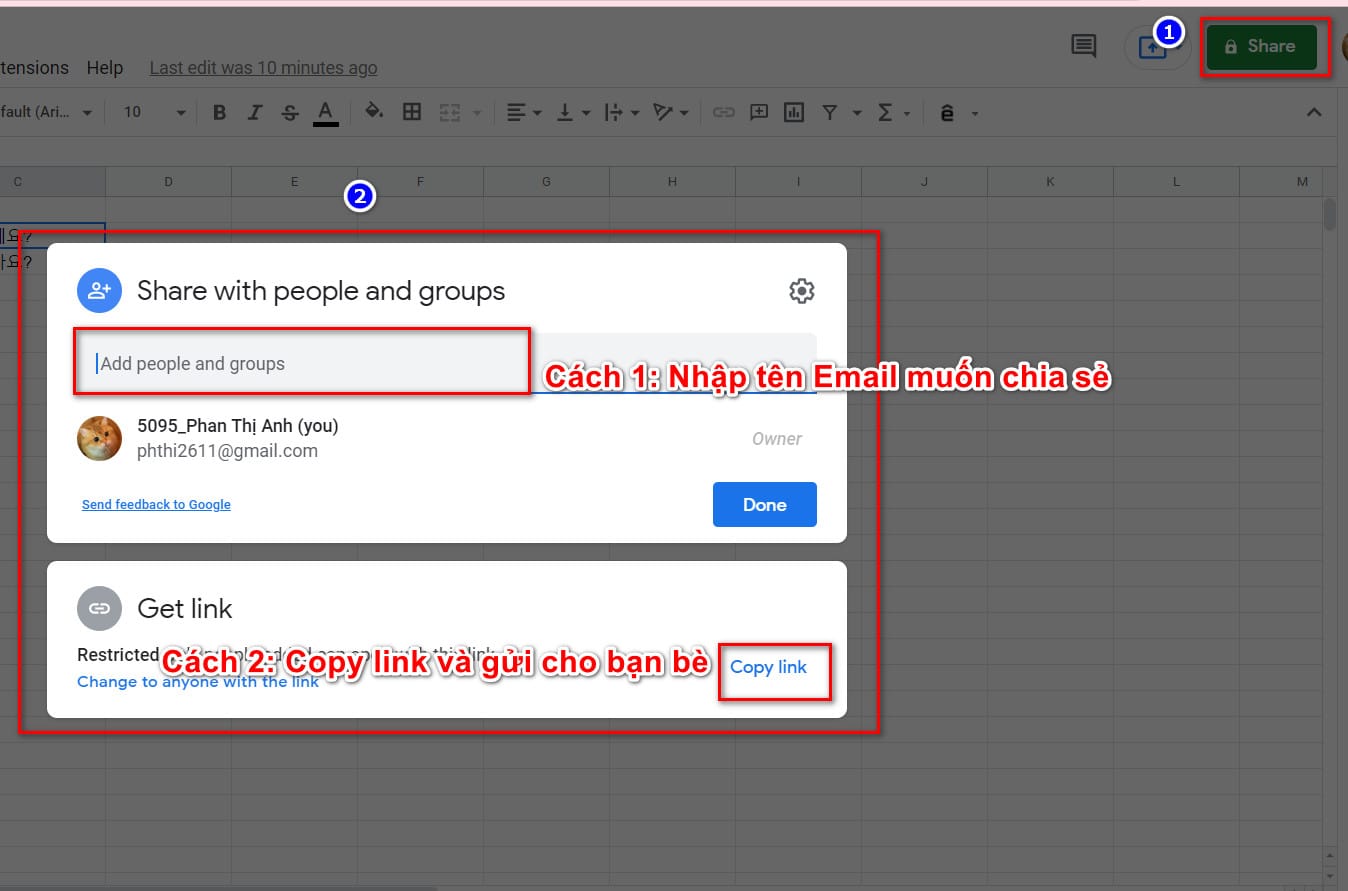1348x891 pixels.
Task: Click the Done button
Action: [764, 505]
